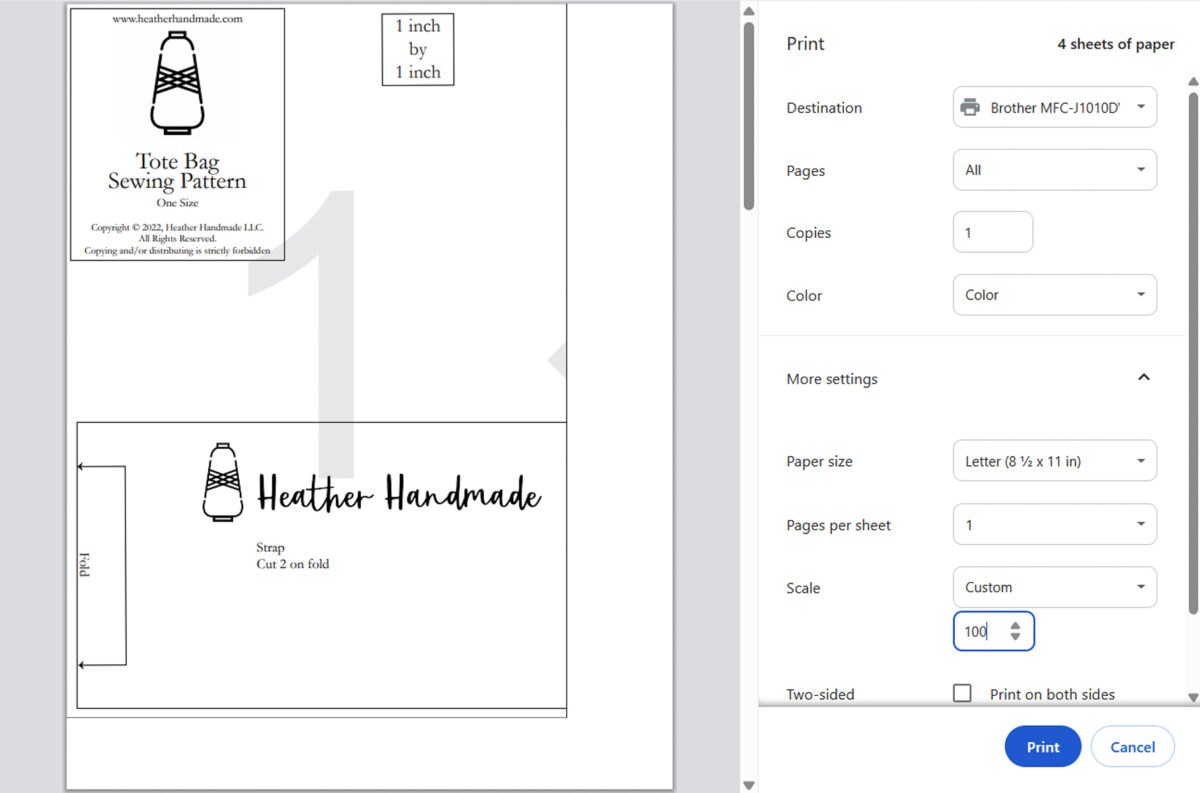Open the Color mode dropdown

point(1055,295)
